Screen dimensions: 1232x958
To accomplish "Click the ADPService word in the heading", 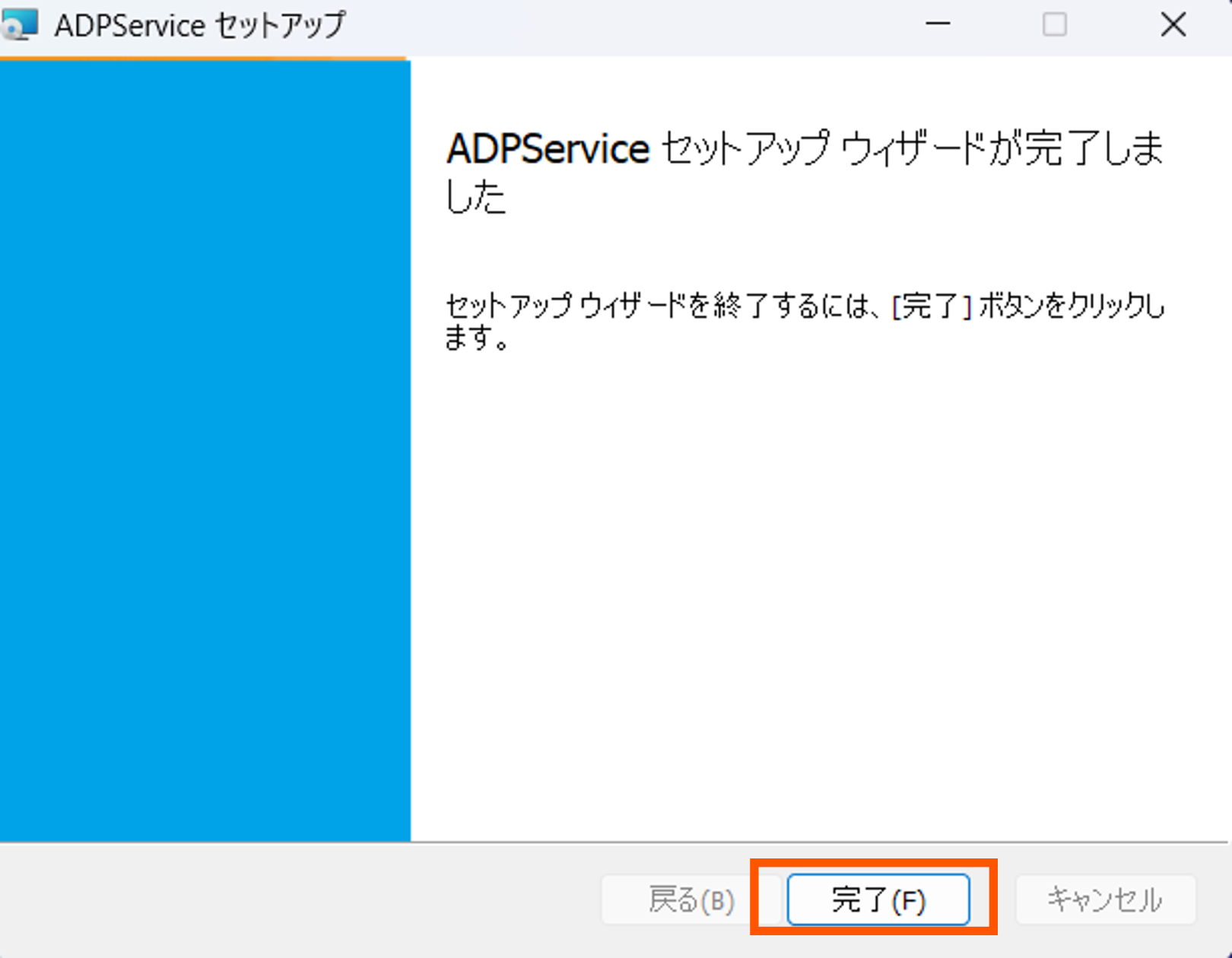I will [548, 148].
